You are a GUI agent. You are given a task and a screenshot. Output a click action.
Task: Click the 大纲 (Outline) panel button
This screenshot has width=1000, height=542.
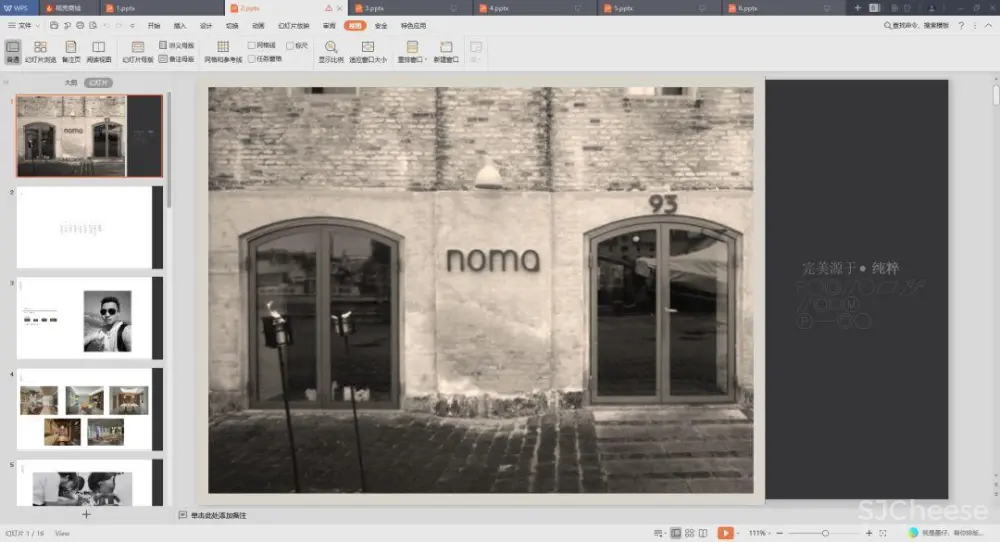70,82
